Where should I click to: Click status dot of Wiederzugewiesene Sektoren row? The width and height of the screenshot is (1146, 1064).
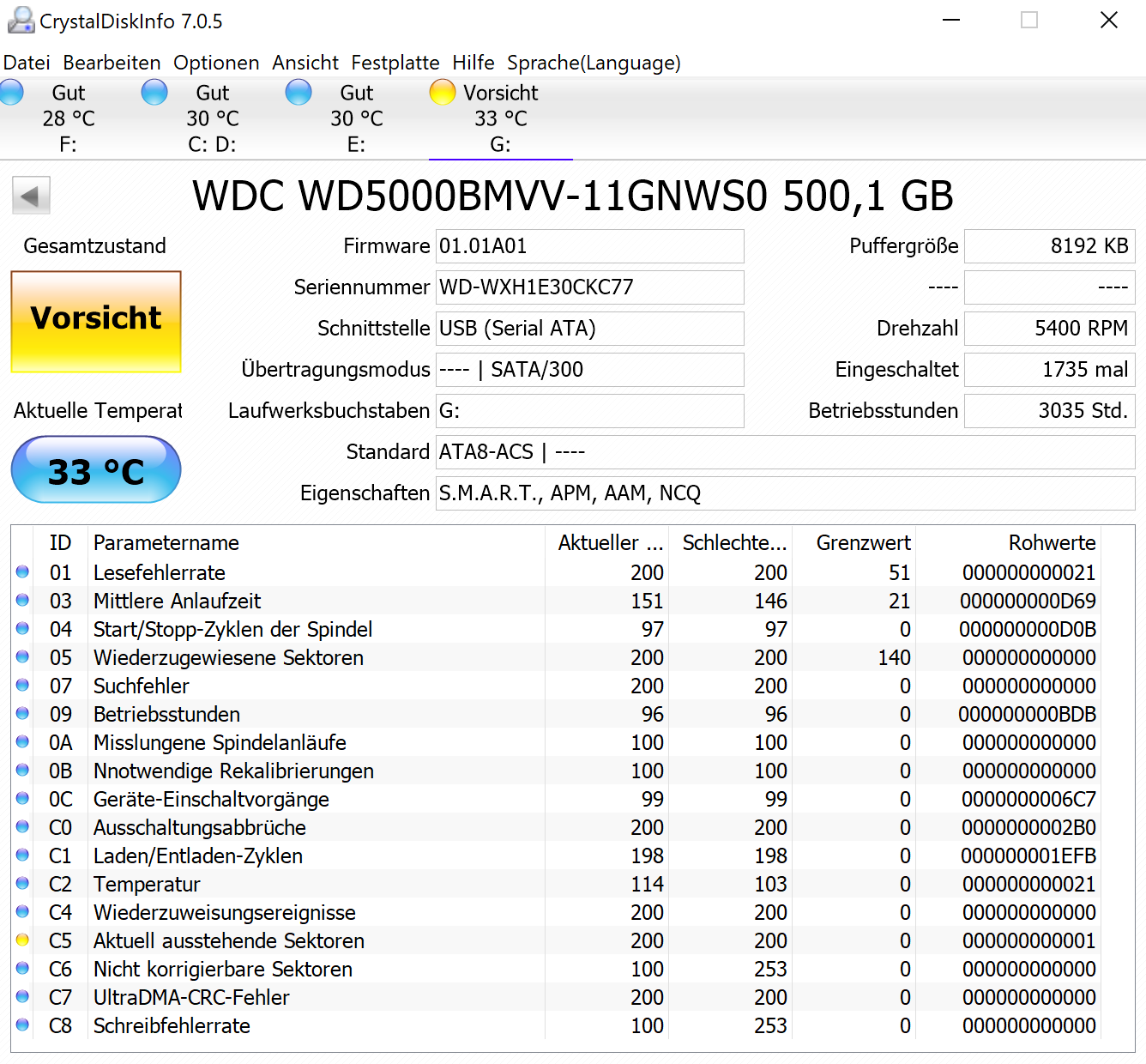coord(22,656)
